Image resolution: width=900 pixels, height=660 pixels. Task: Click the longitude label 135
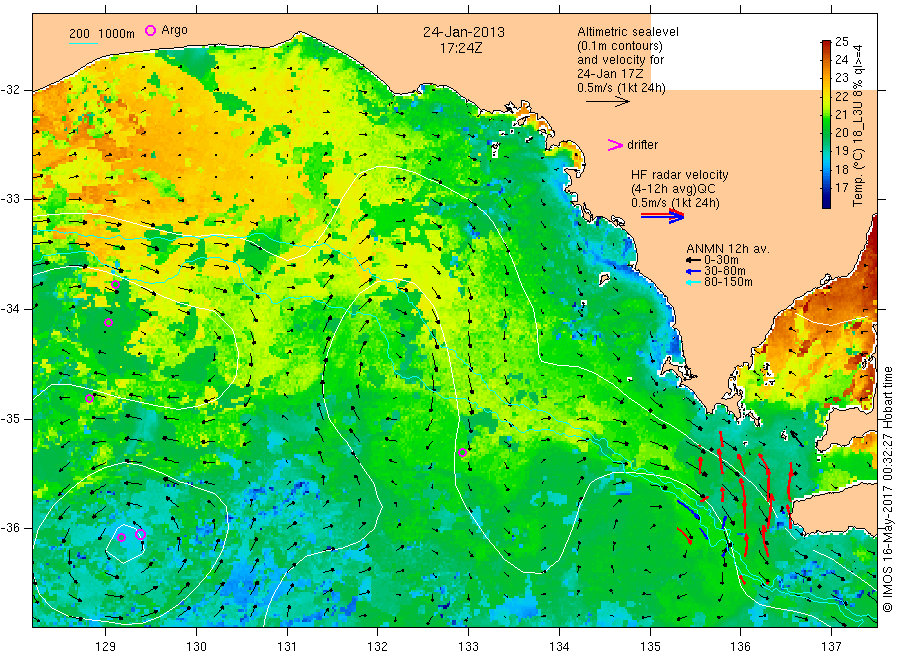(650, 647)
